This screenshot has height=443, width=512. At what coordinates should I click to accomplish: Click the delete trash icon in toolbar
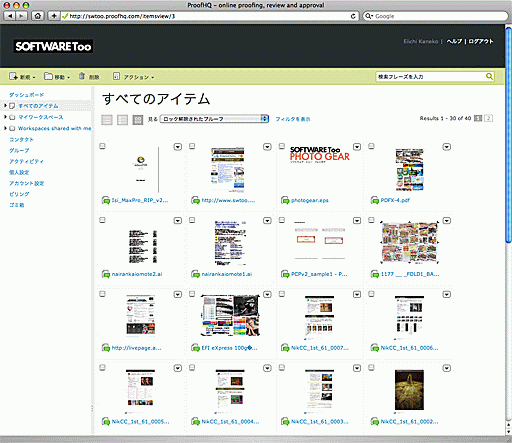point(82,76)
